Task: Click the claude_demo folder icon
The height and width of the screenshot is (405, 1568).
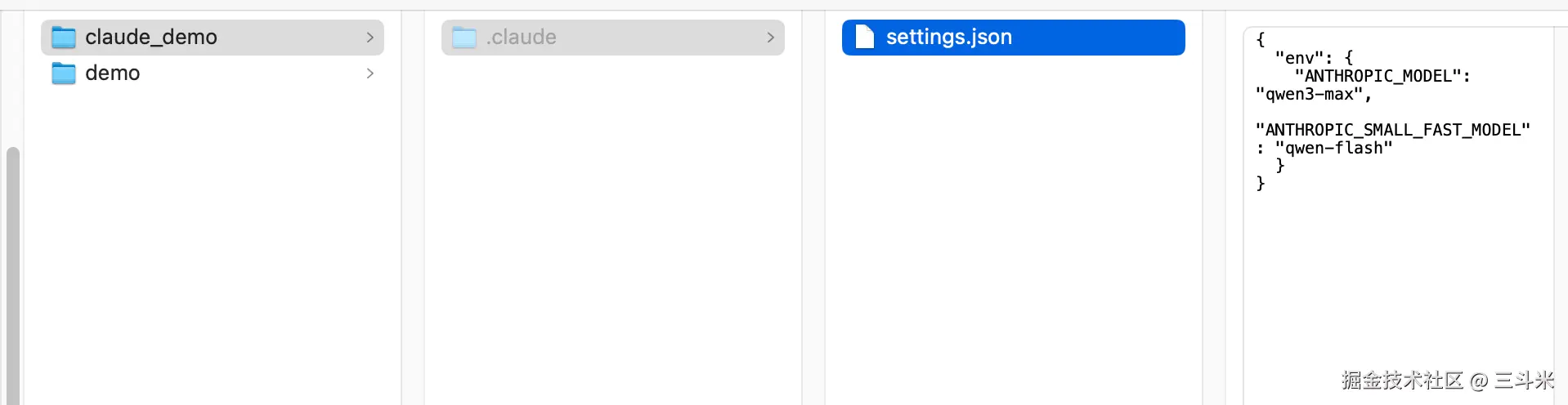Action: pos(64,38)
